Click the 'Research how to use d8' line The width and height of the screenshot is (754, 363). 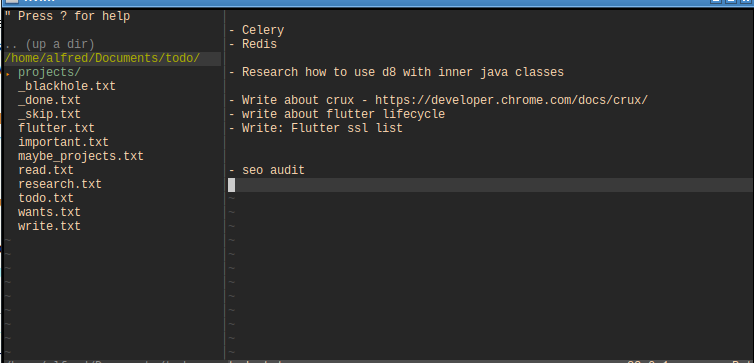coord(396,73)
